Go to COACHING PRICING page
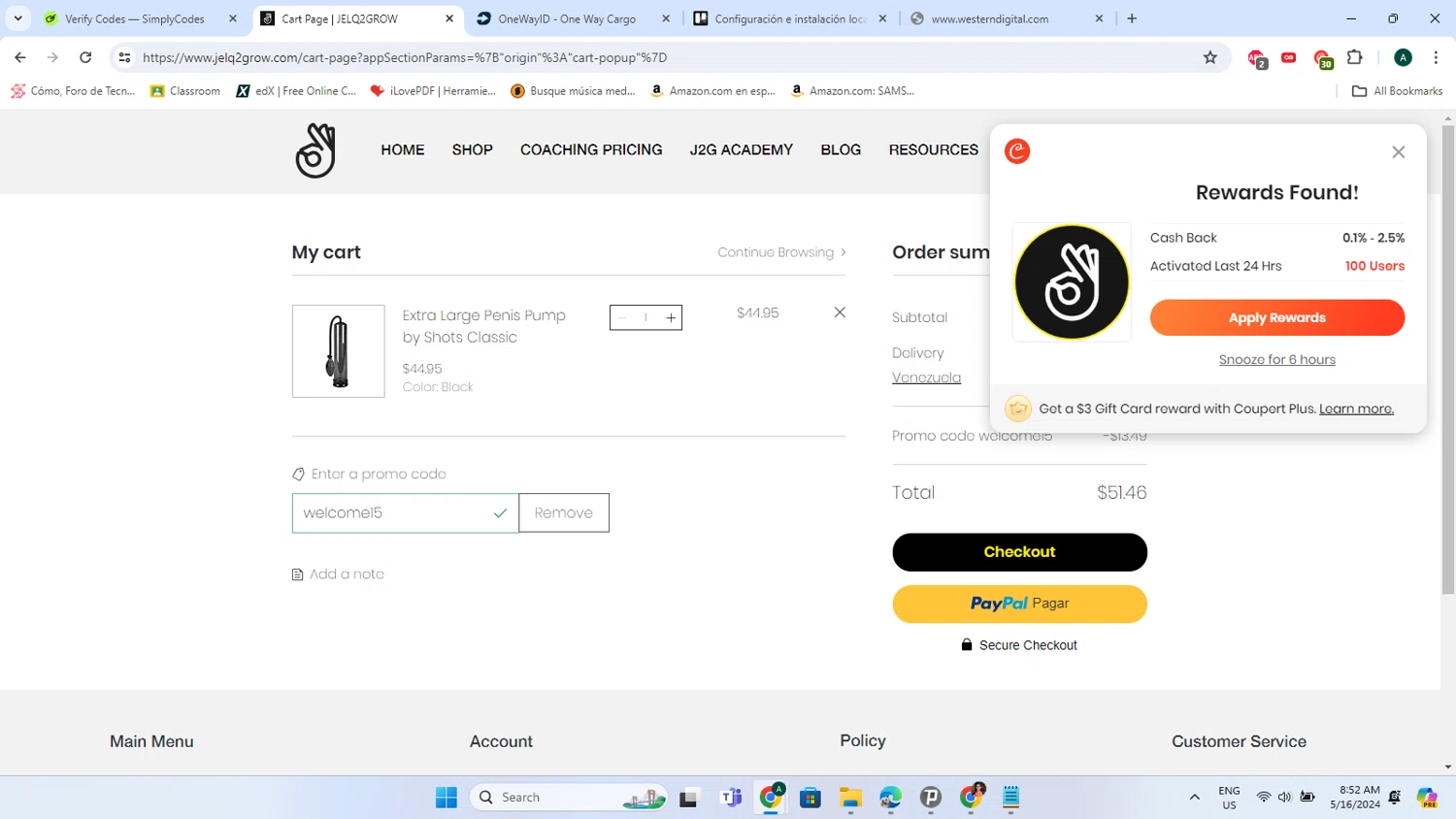 (591, 149)
